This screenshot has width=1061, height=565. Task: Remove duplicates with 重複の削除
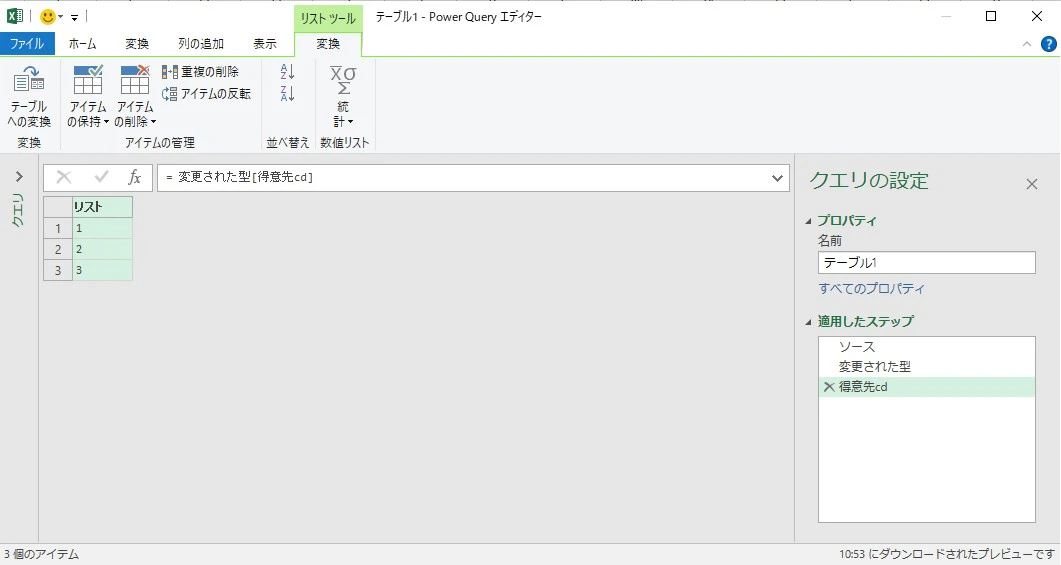pyautogui.click(x=200, y=72)
